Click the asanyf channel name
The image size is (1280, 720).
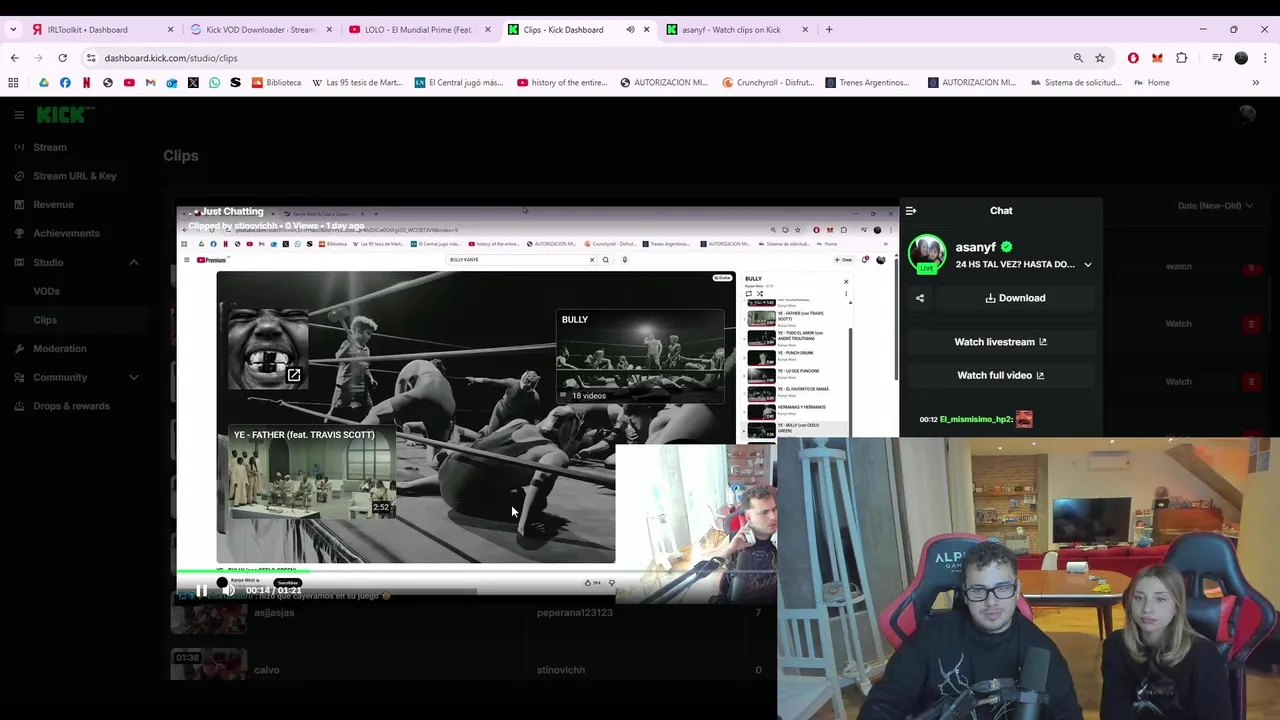click(975, 247)
